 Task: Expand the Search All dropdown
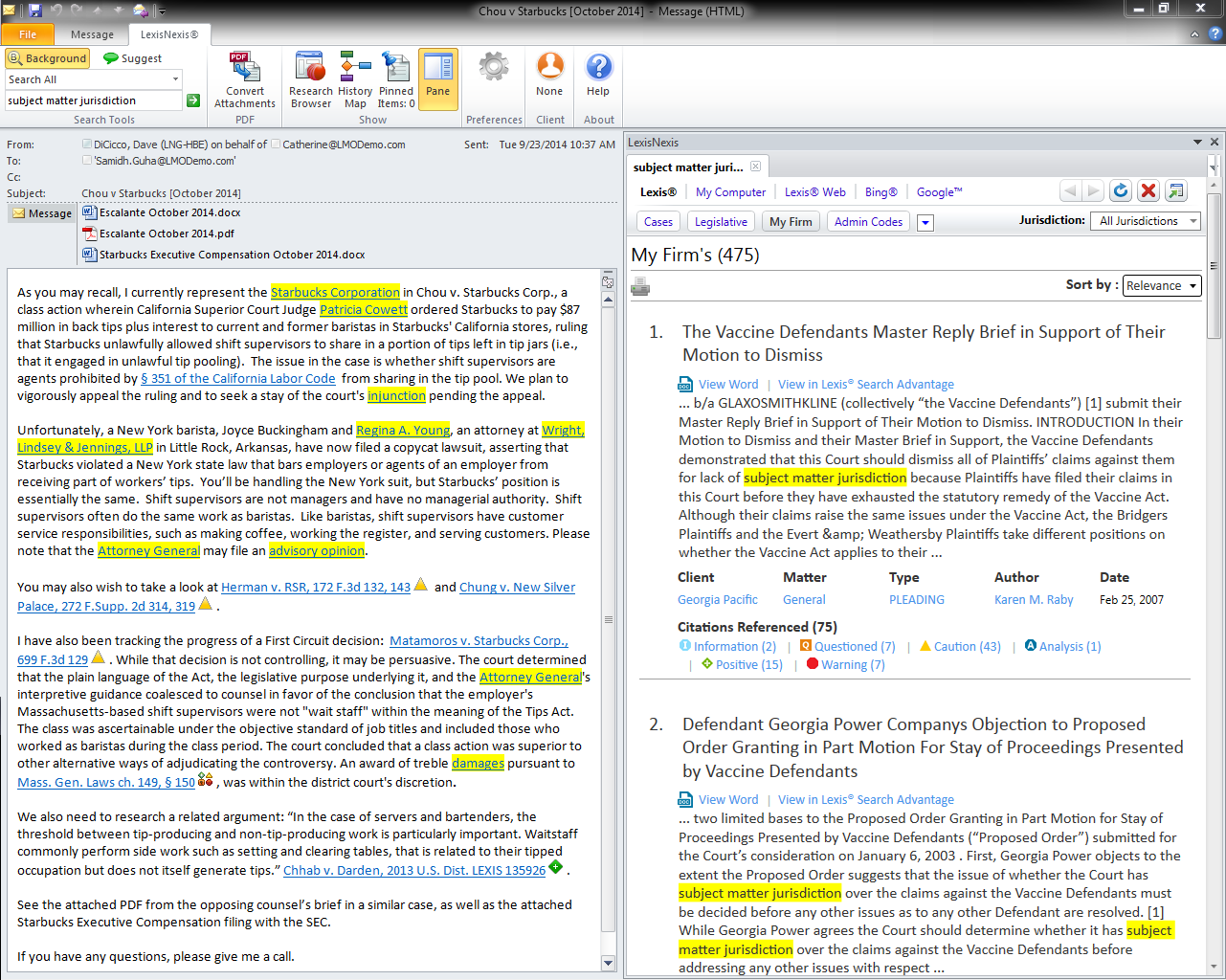tap(175, 79)
